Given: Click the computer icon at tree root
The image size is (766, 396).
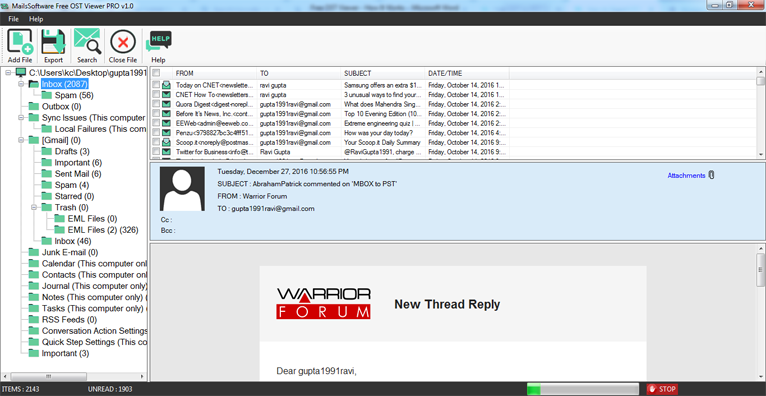Looking at the screenshot, I should tap(21, 73).
